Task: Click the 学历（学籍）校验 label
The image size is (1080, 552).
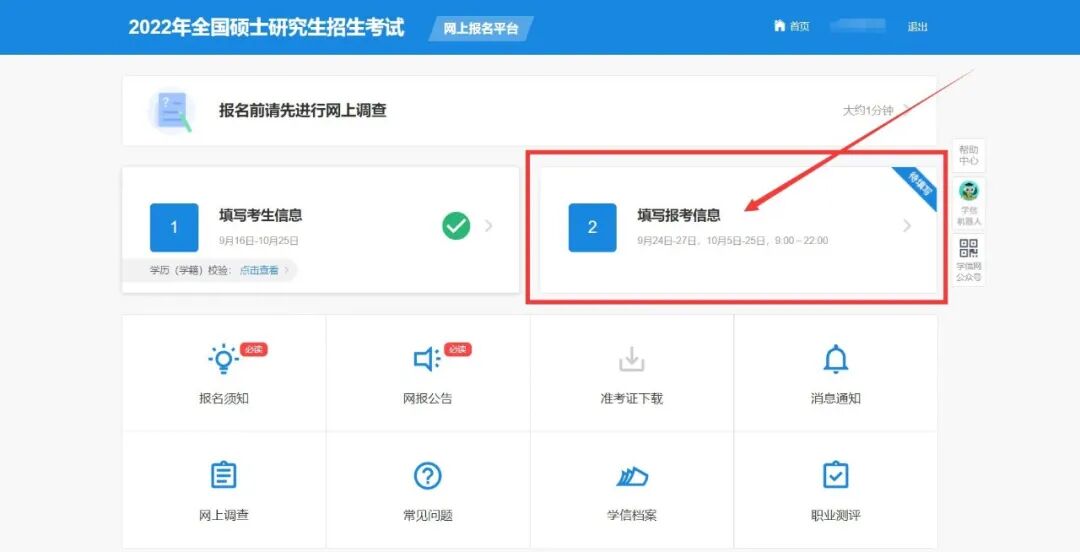Action: [x=192, y=270]
